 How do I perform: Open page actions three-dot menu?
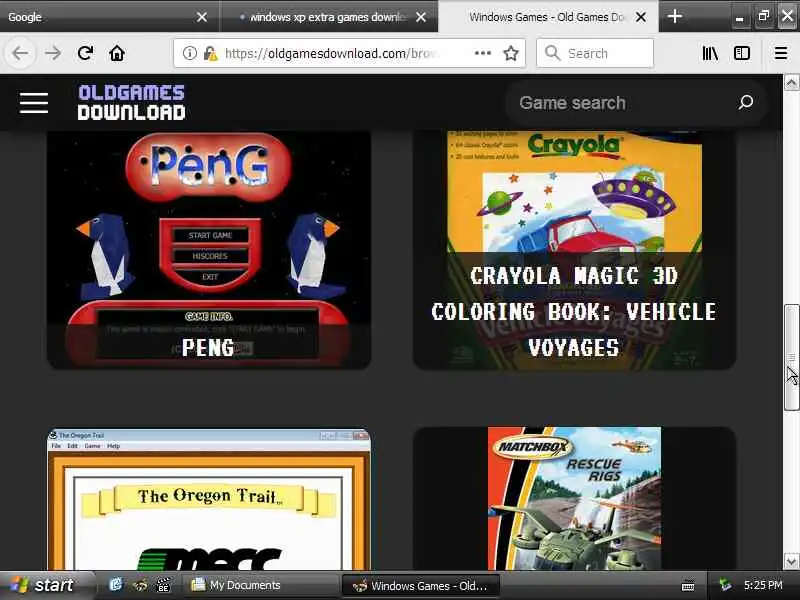click(x=483, y=53)
